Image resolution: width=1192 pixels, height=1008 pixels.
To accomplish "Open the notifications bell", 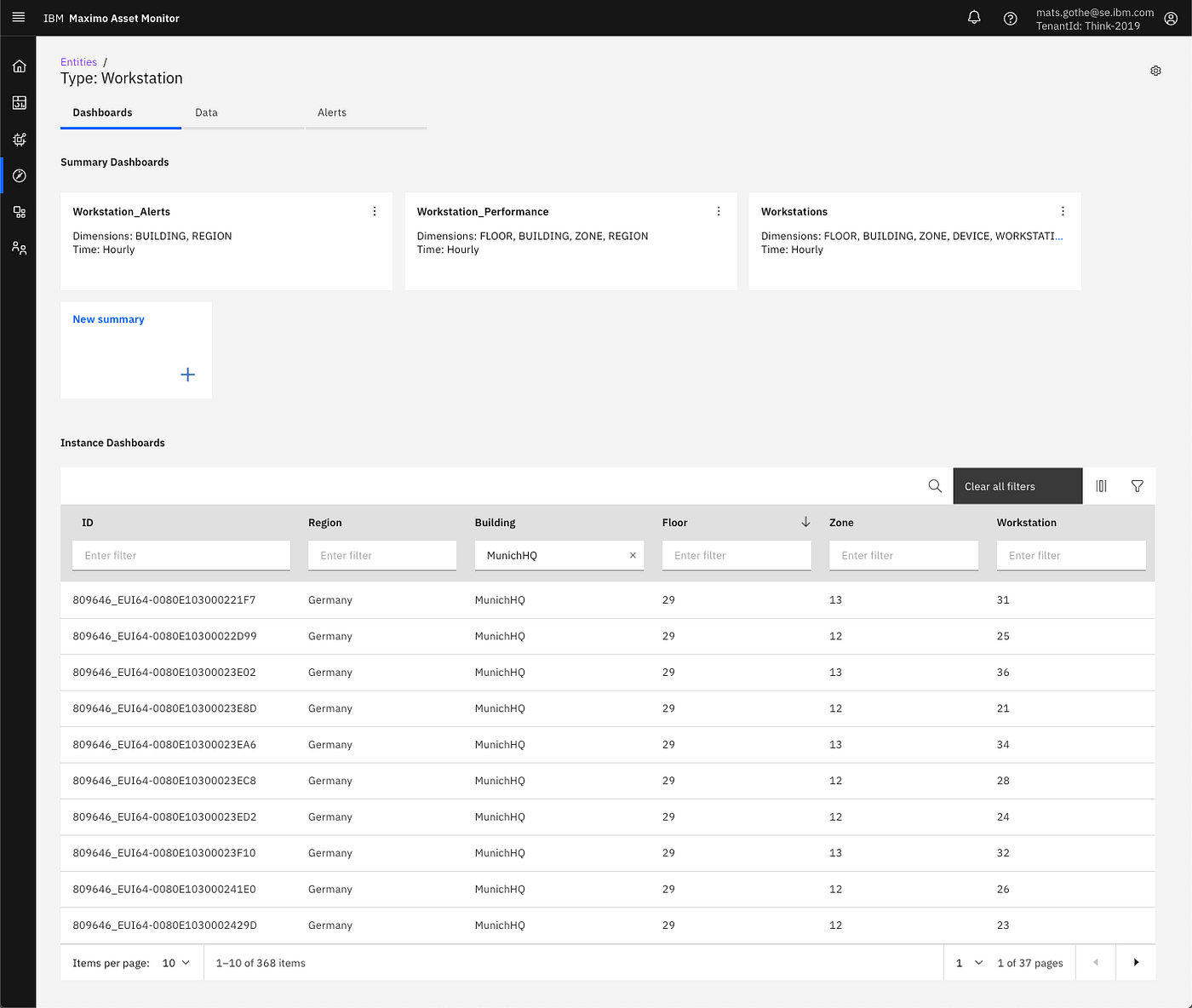I will pyautogui.click(x=974, y=17).
